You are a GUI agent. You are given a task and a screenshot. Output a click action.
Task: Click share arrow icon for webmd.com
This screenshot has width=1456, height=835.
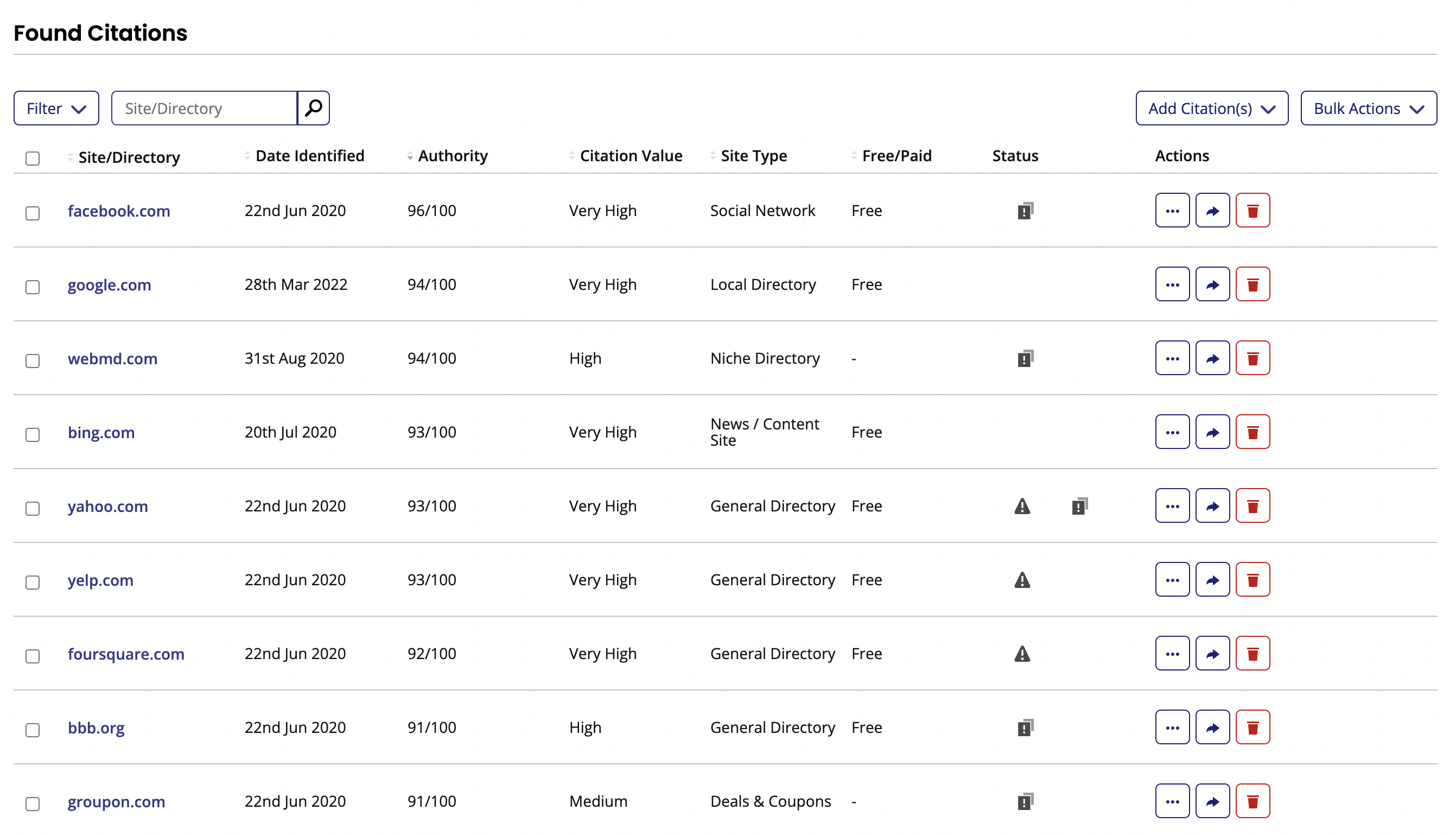click(x=1212, y=358)
